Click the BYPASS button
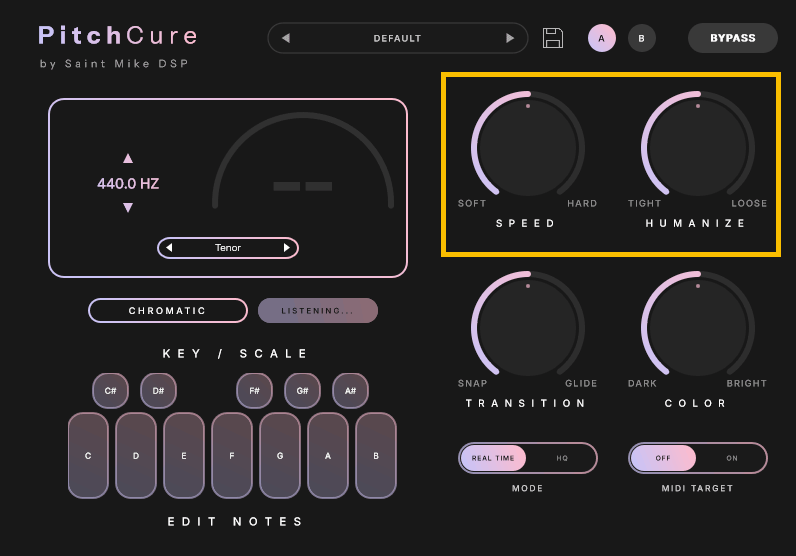Viewport: 796px width, 556px height. pos(733,38)
